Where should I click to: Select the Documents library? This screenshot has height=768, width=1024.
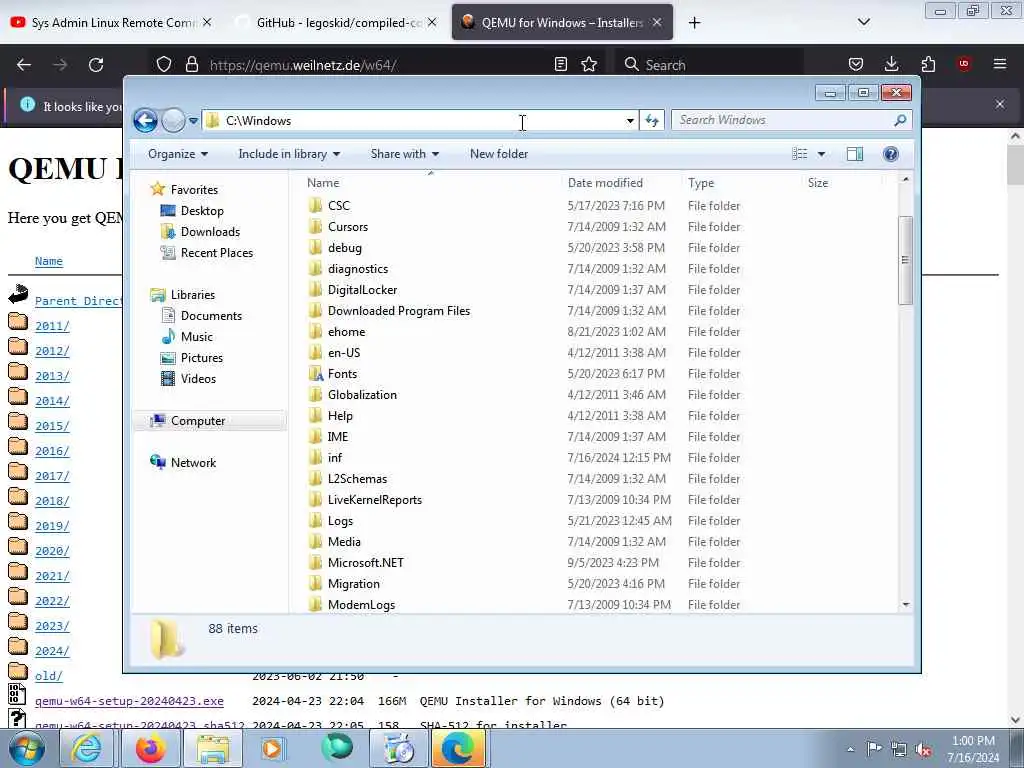click(211, 316)
